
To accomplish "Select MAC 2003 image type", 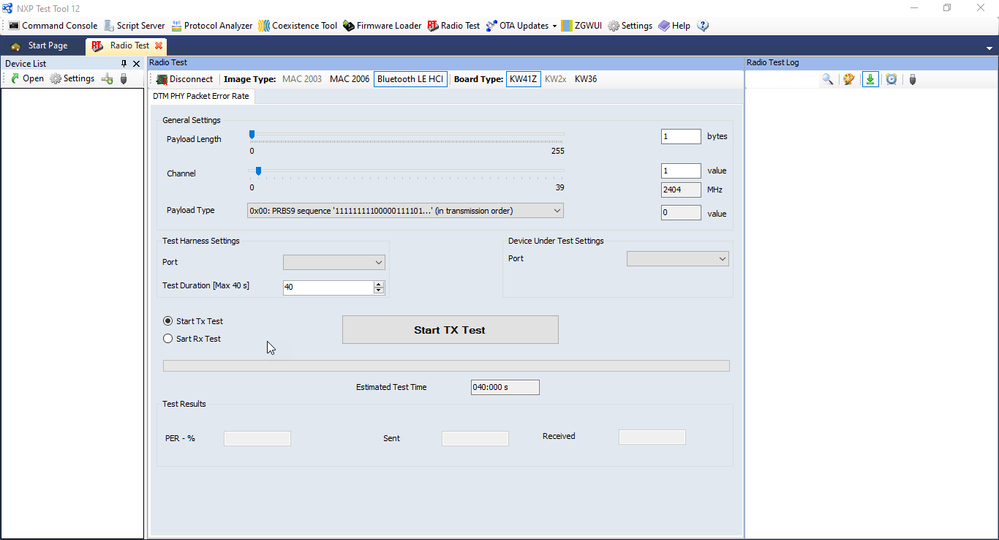I will pyautogui.click(x=302, y=79).
